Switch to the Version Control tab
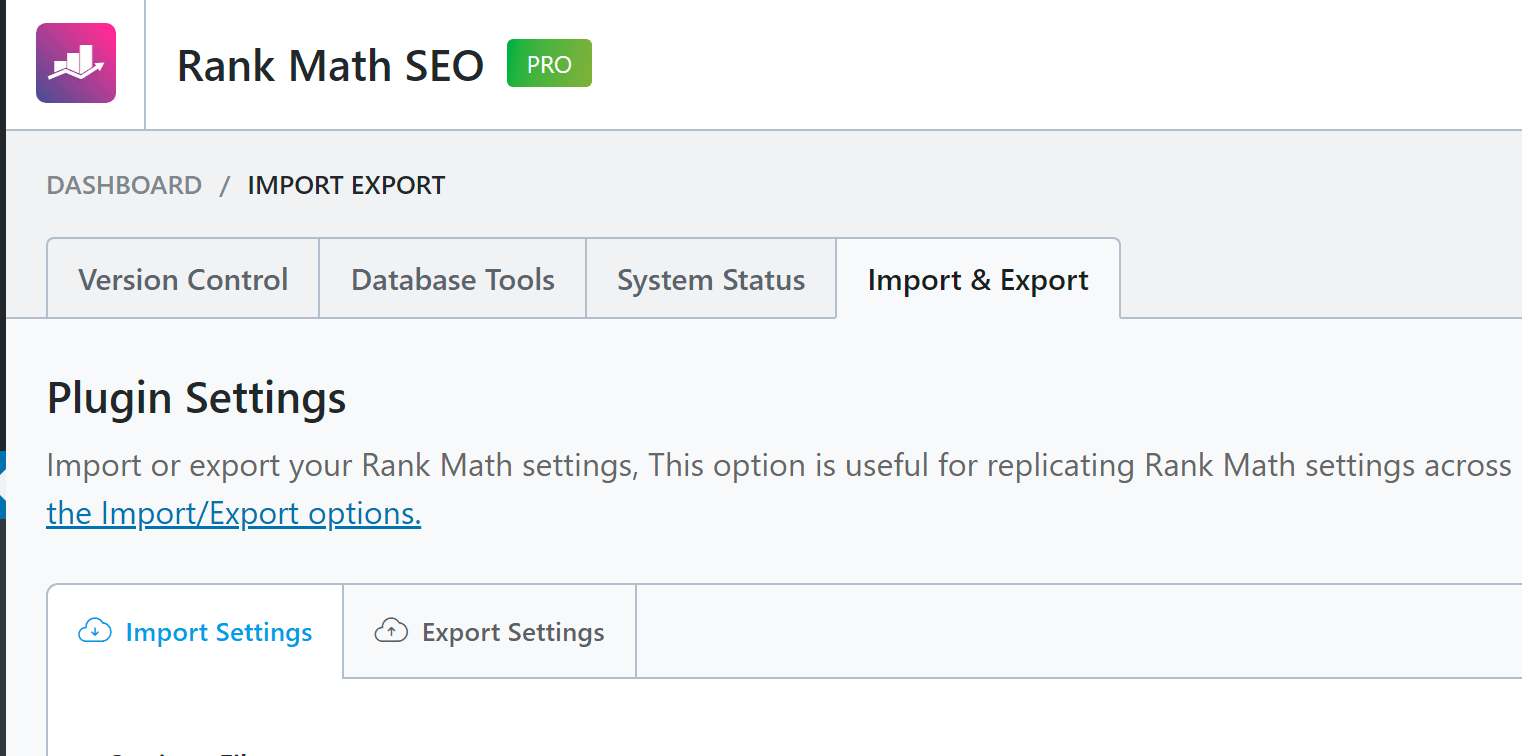Screen dimensions: 1522x756 [183, 279]
